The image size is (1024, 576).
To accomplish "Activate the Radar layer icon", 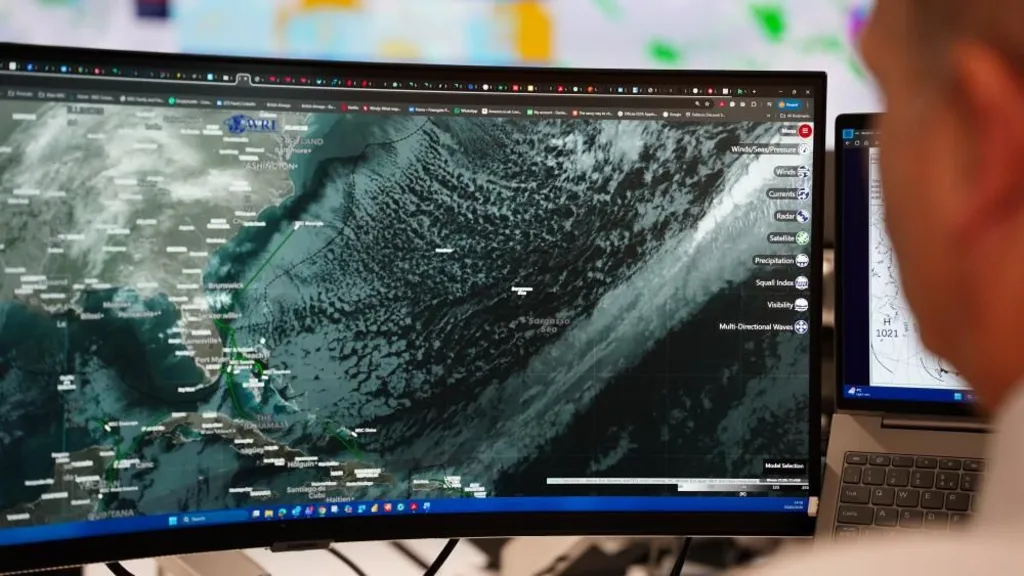I will pos(802,216).
